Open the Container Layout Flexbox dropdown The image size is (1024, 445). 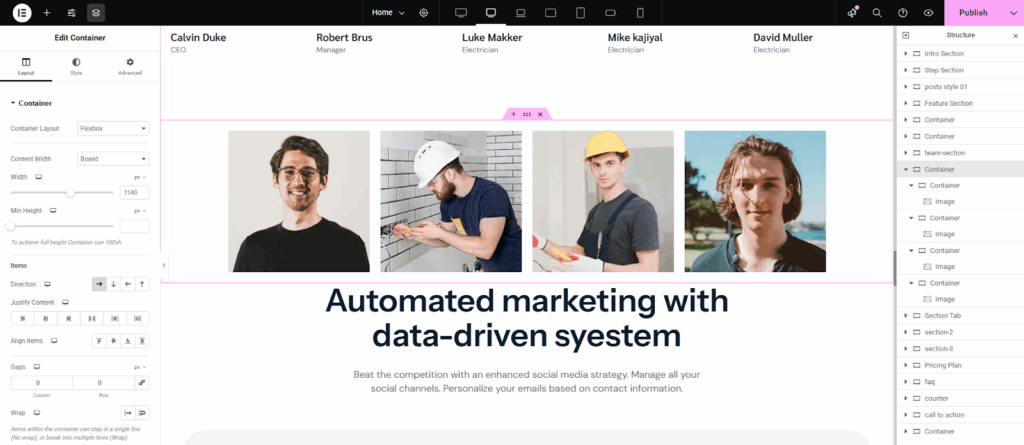[x=113, y=128]
